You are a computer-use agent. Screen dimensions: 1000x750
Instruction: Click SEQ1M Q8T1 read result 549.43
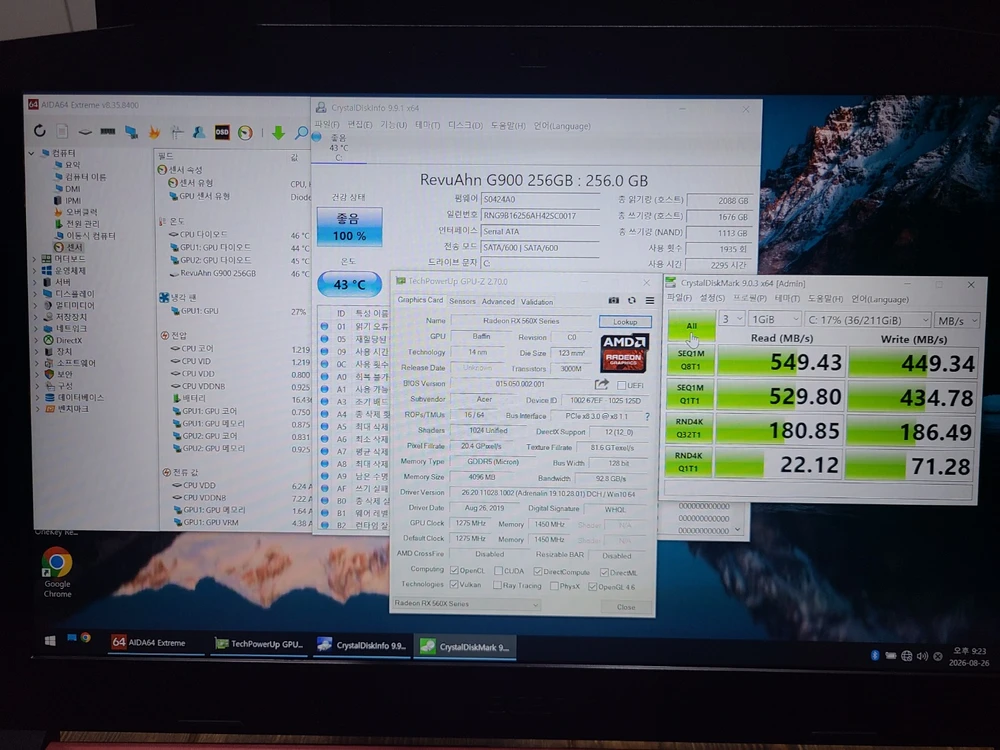(780, 362)
